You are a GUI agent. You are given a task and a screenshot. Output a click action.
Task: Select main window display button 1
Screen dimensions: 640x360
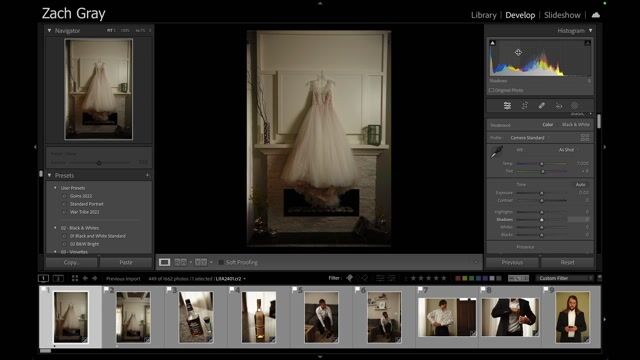43,278
